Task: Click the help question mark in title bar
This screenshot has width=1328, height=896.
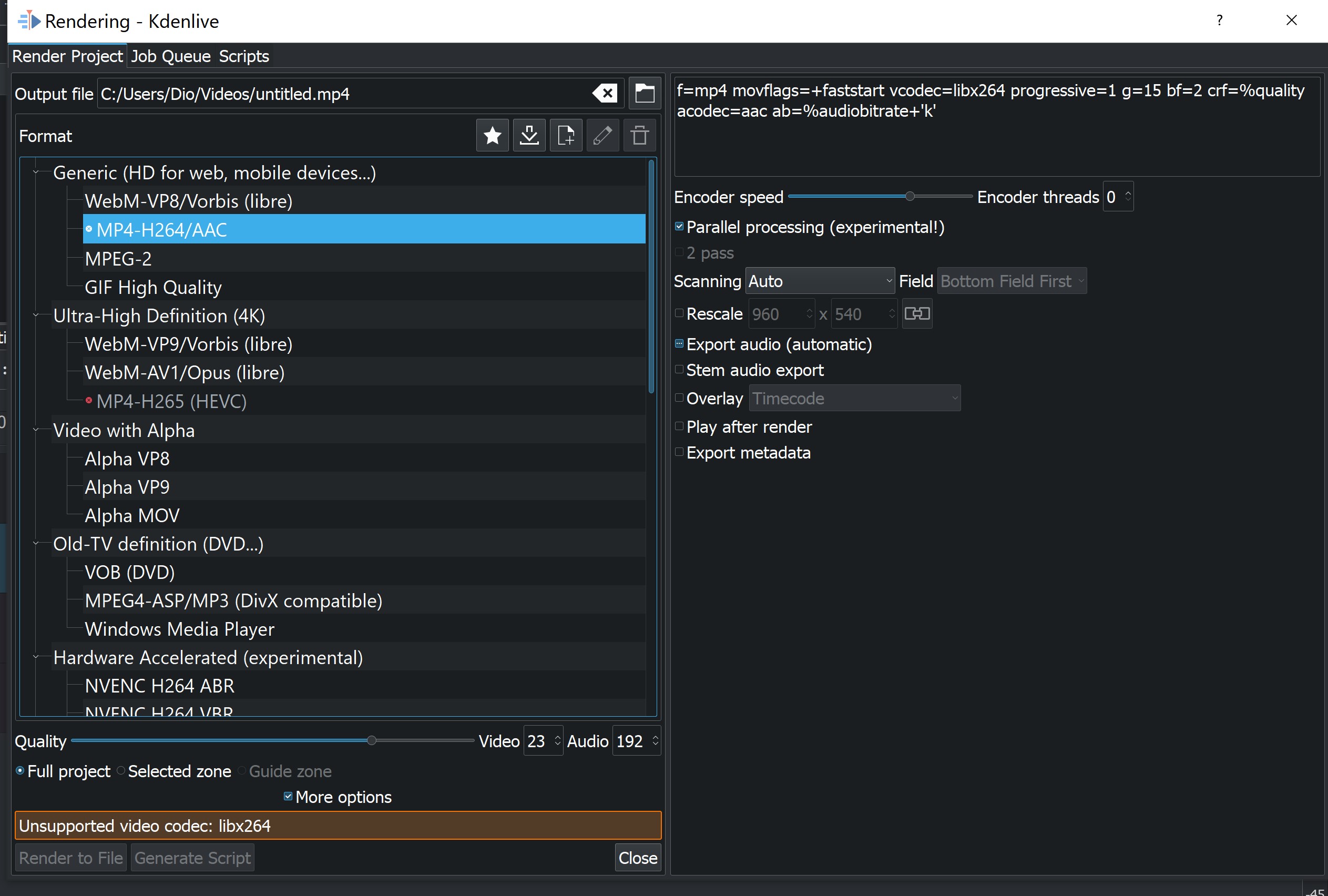Action: (1220, 21)
